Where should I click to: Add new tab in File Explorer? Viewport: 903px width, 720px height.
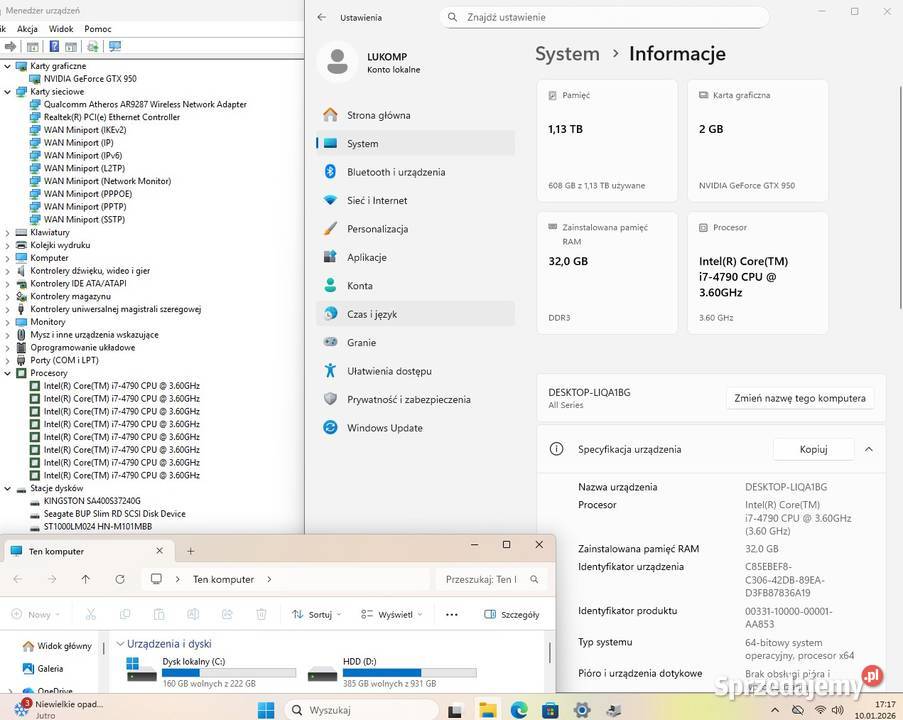click(x=191, y=551)
